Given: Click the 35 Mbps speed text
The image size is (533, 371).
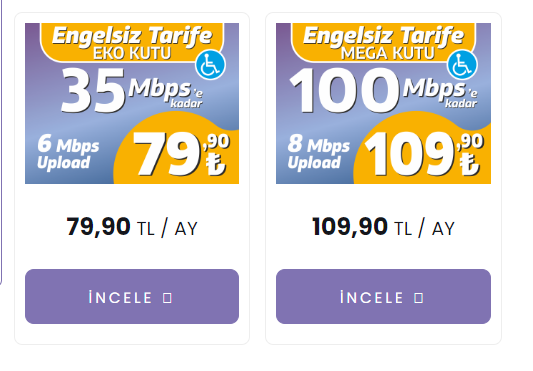Looking at the screenshot, I should pos(132,90).
